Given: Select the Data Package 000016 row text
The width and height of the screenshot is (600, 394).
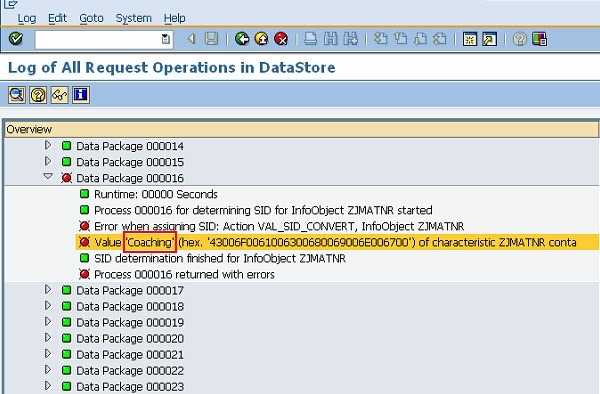Looking at the screenshot, I should [x=130, y=178].
